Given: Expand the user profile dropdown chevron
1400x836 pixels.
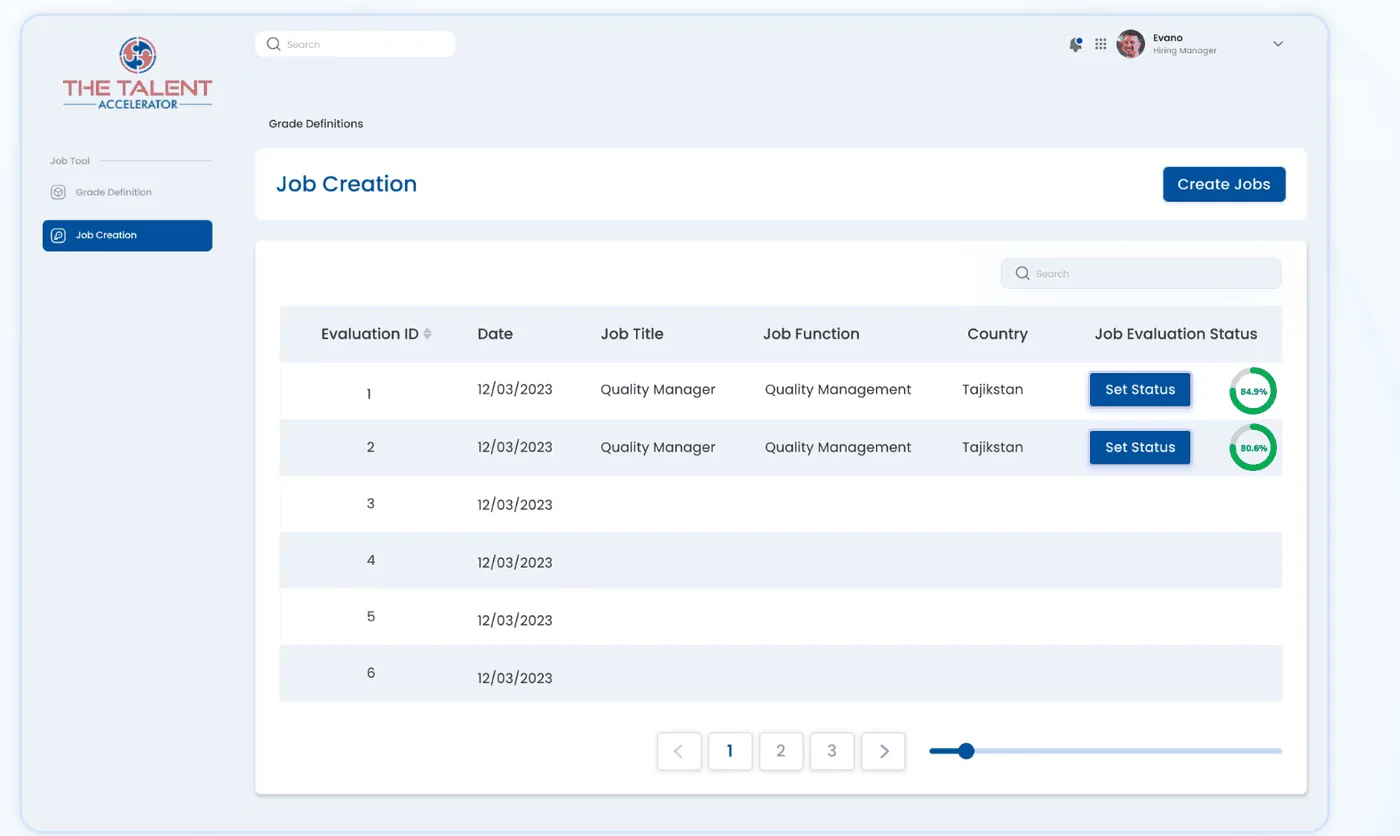Looking at the screenshot, I should pos(1278,44).
